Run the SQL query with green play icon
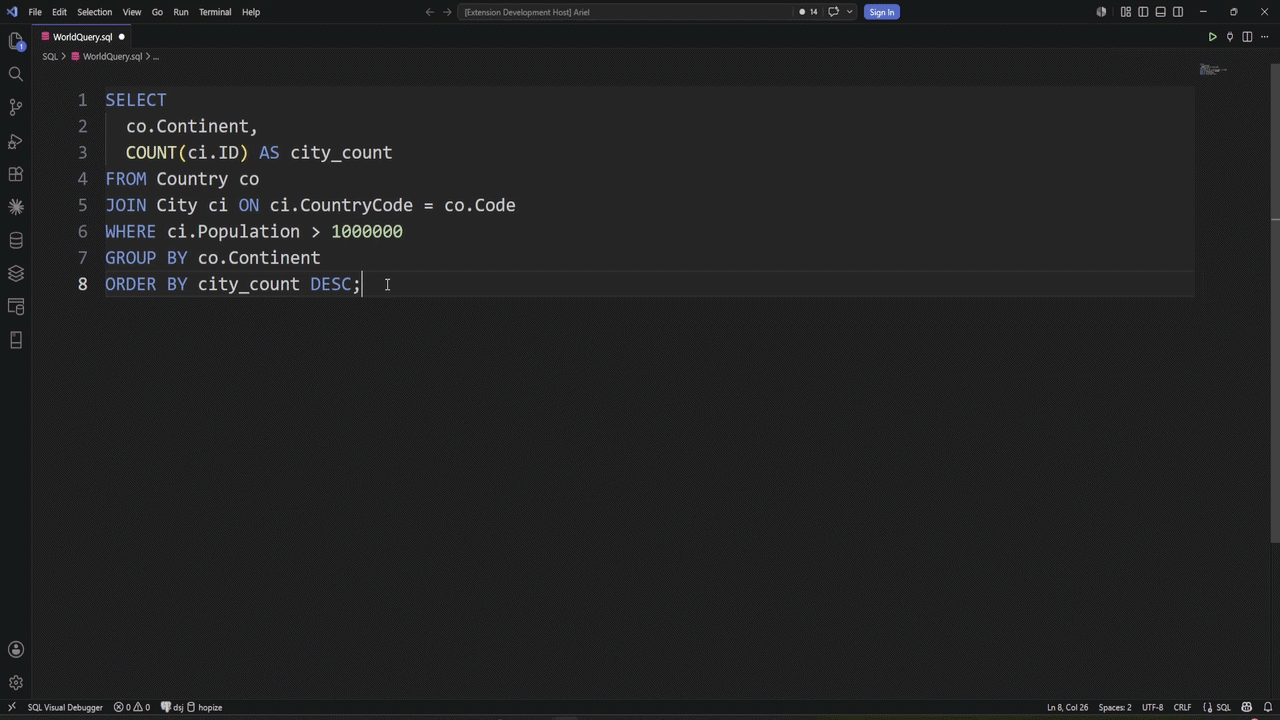Viewport: 1280px width, 720px height. click(1212, 37)
